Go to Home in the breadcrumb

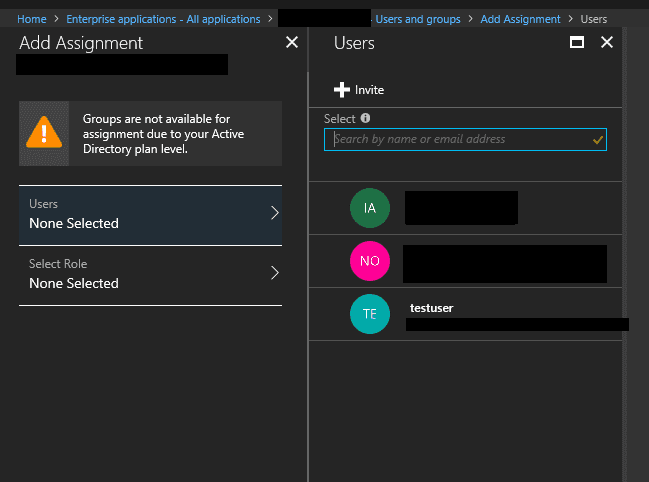coord(31,19)
